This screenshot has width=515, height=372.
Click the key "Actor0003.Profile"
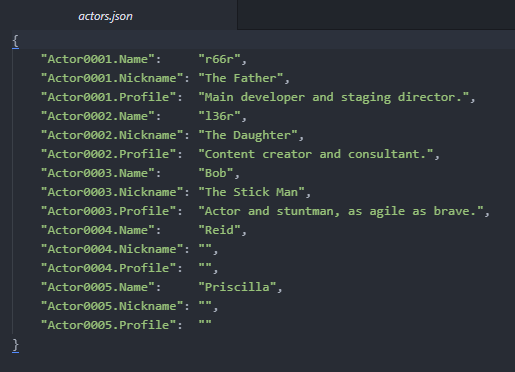point(108,211)
